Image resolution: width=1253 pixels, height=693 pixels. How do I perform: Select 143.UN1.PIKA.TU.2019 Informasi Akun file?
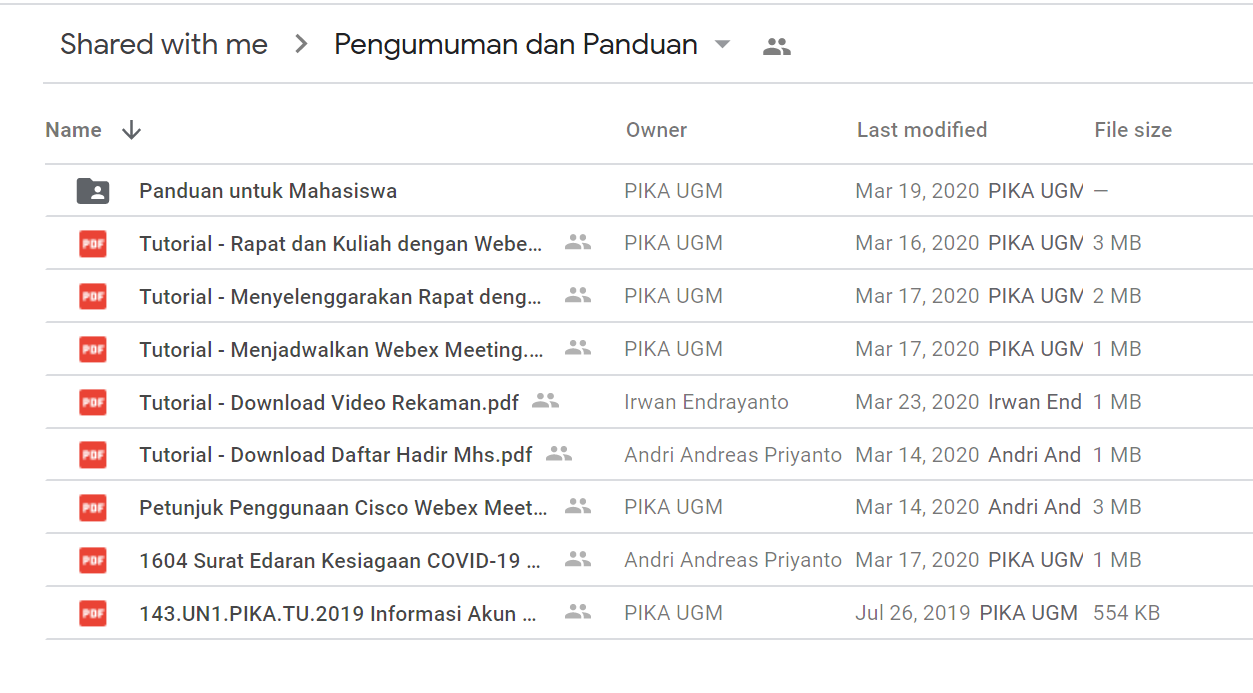[338, 613]
